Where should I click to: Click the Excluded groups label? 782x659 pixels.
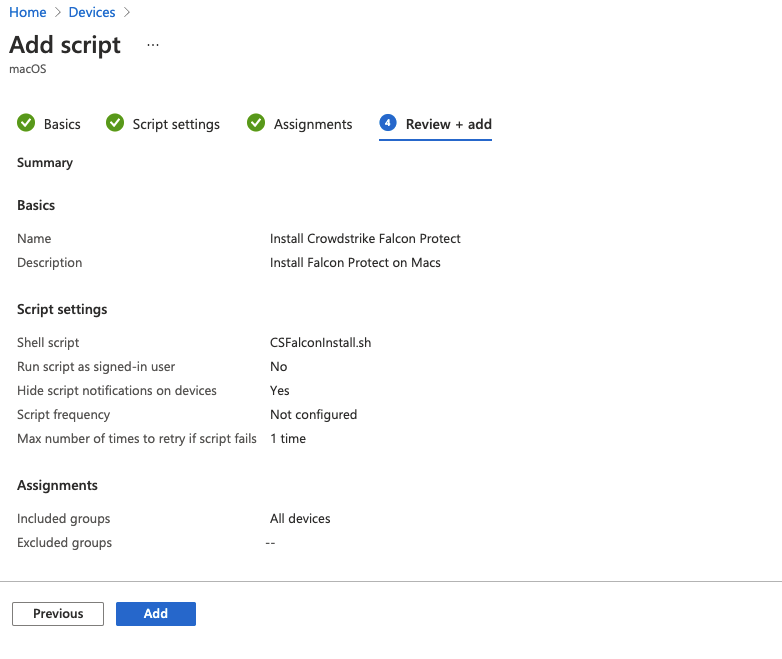[64, 543]
